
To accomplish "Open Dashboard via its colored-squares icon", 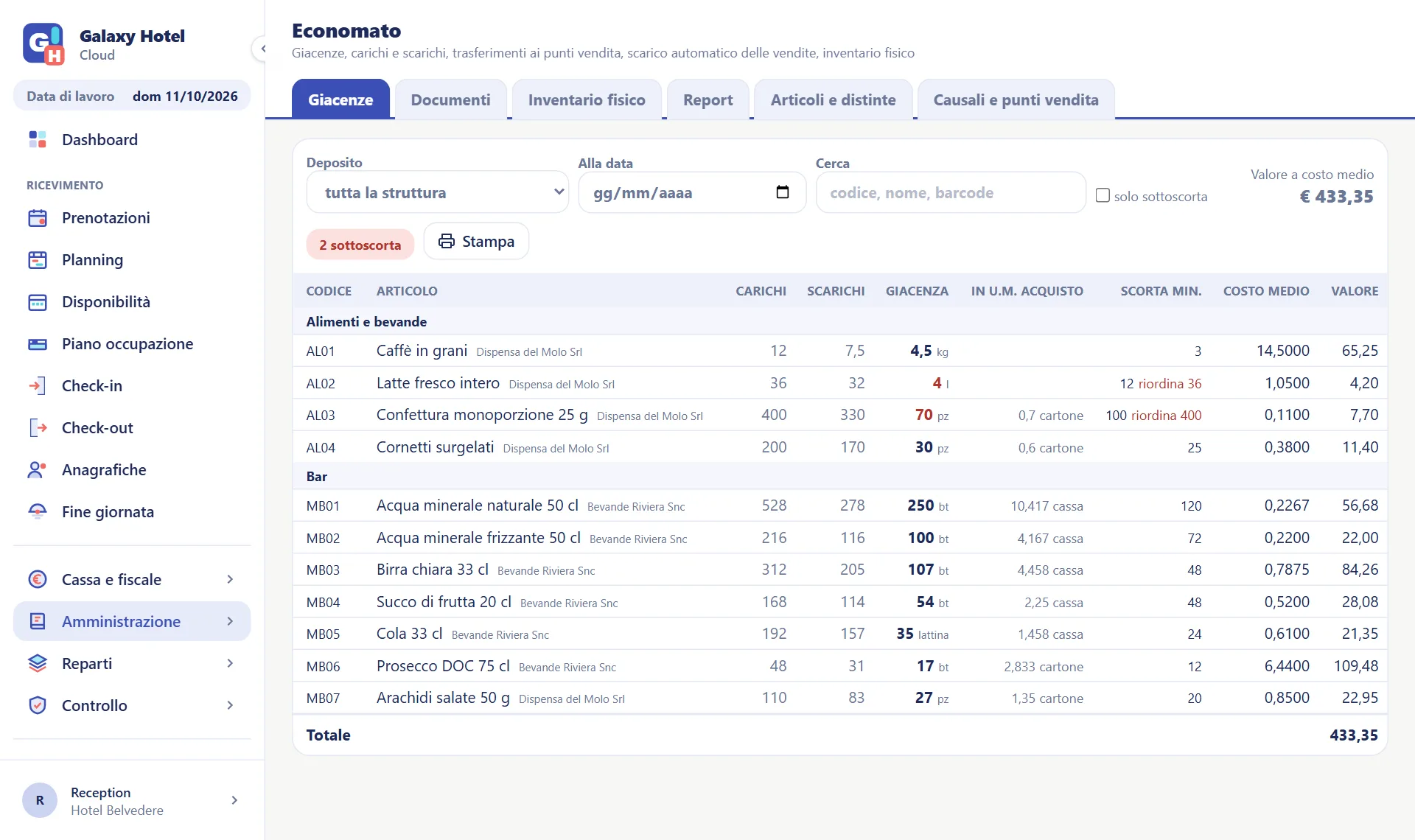I will tap(38, 139).
